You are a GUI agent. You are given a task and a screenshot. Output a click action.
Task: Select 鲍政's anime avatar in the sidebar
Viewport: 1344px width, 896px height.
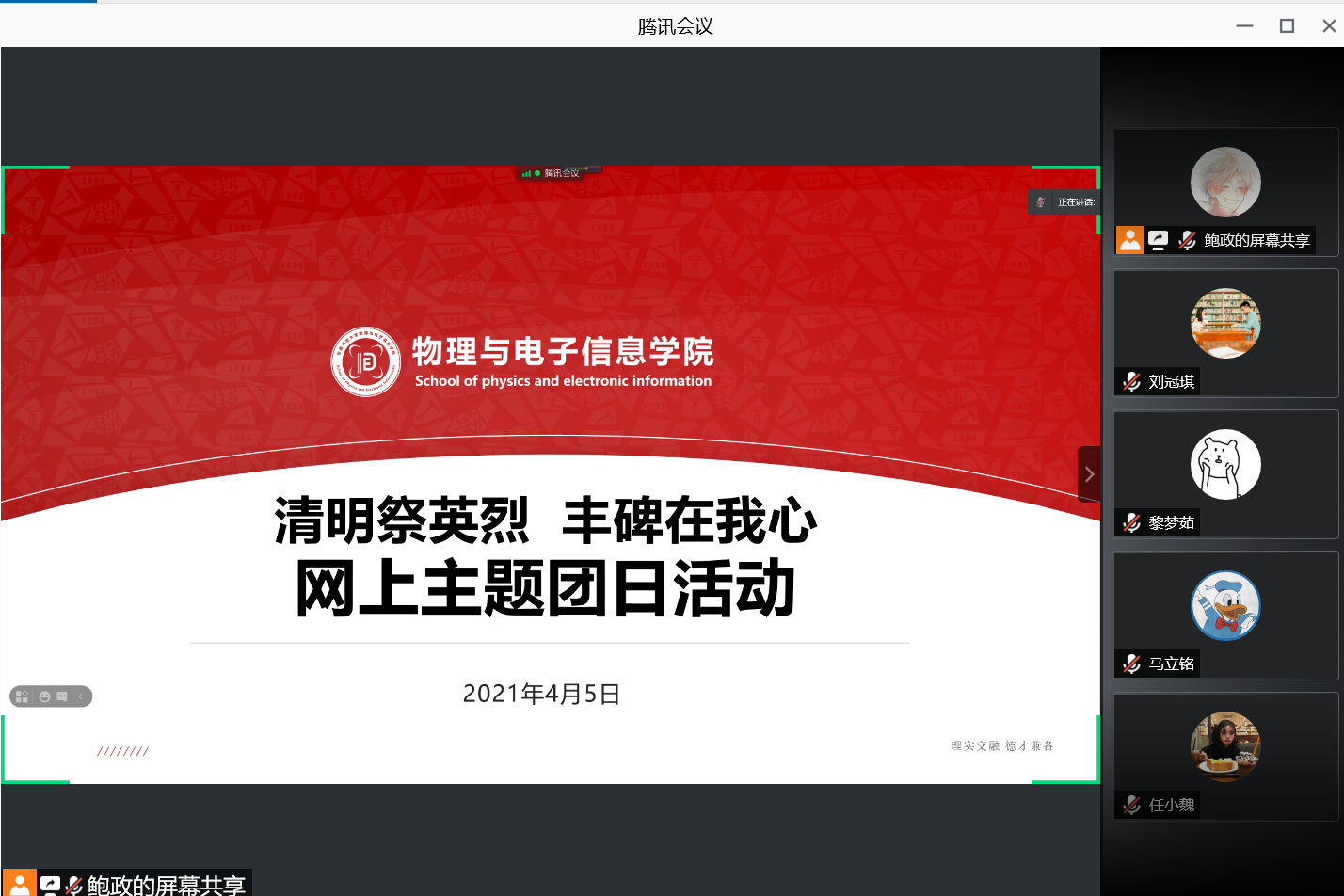pos(1224,183)
